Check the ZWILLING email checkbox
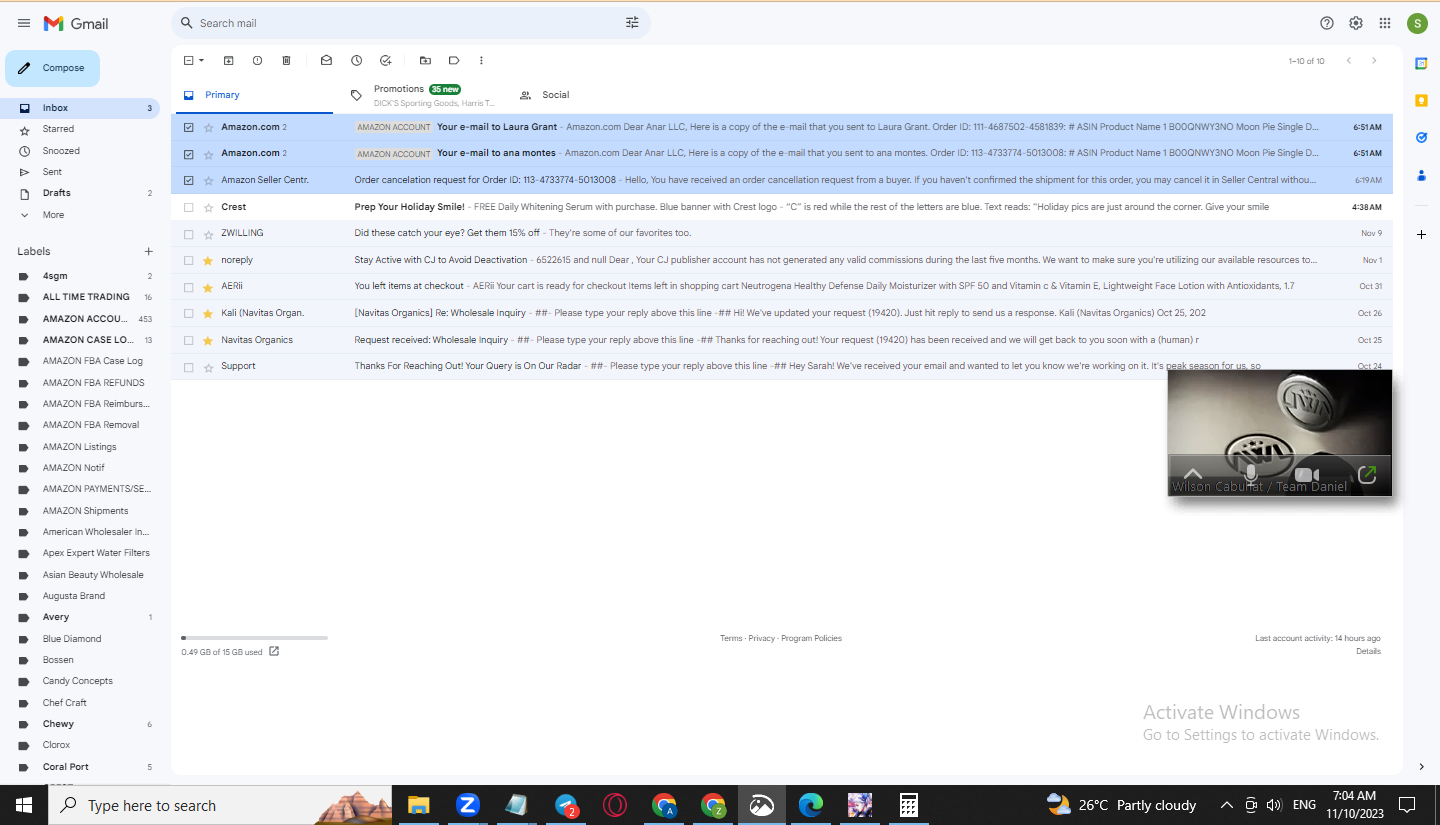 188,233
